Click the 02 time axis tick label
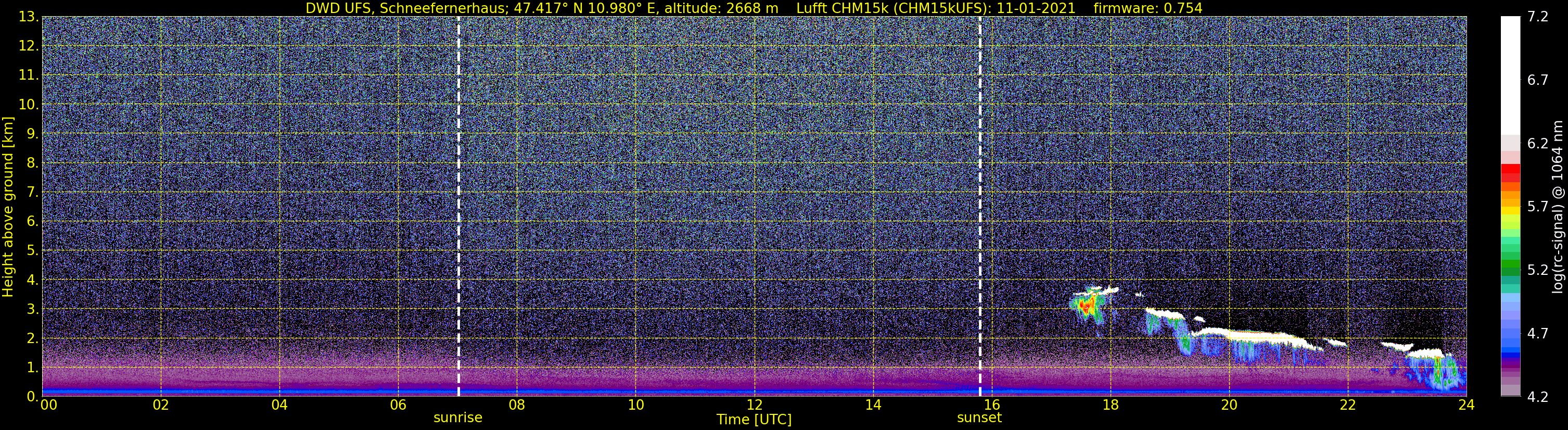Image resolution: width=1568 pixels, height=430 pixels. (x=161, y=405)
